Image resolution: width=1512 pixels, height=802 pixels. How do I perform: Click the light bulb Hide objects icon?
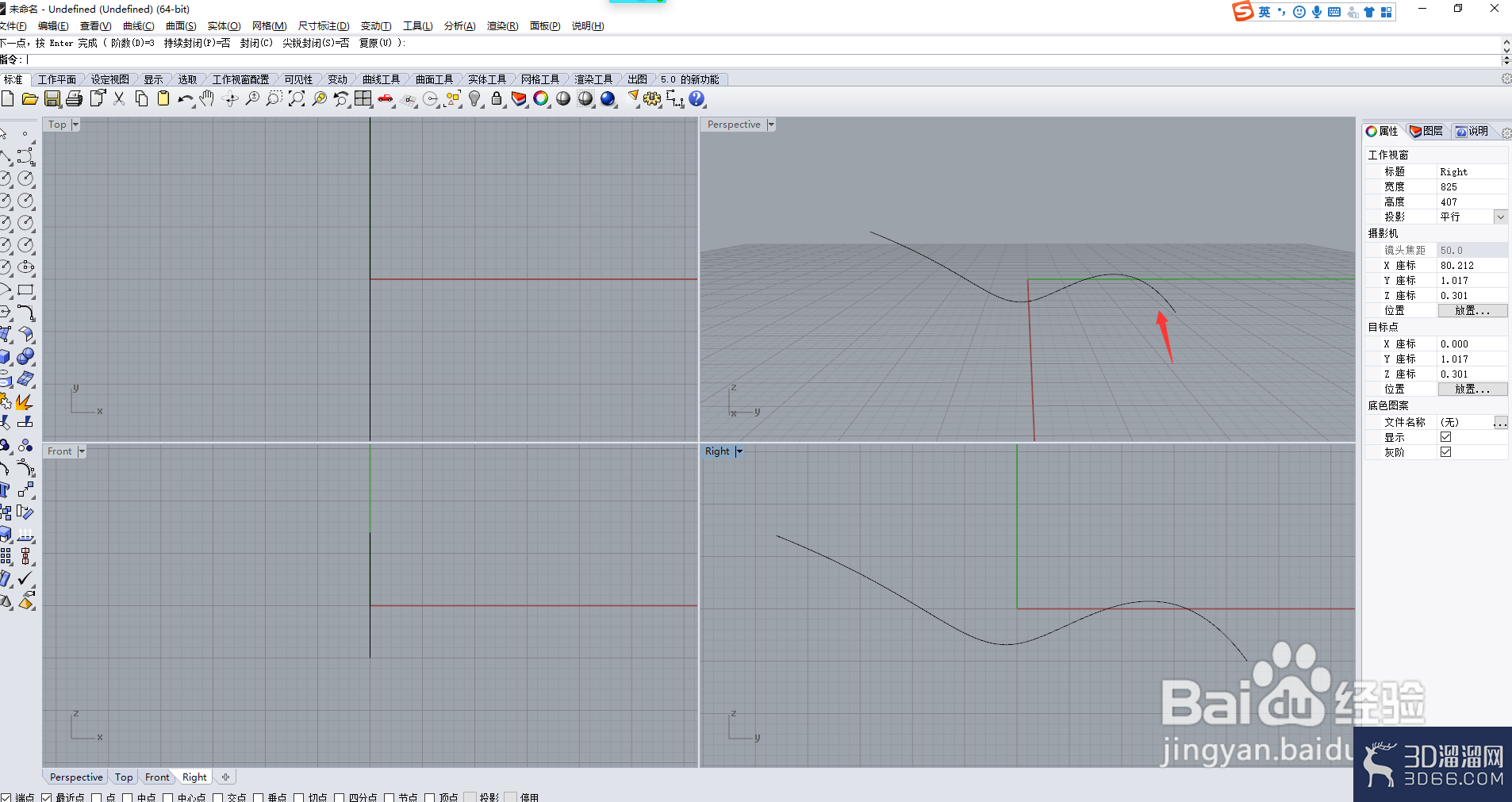(x=474, y=98)
